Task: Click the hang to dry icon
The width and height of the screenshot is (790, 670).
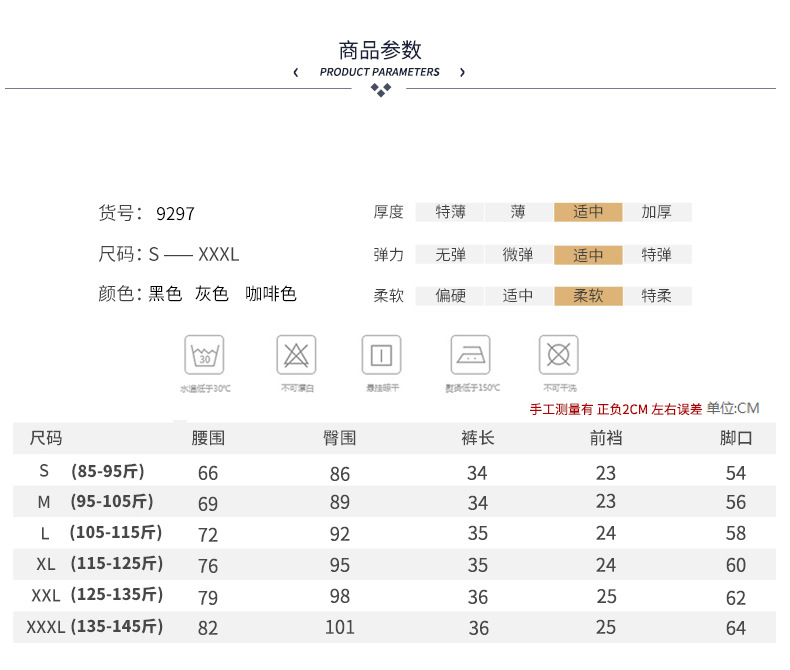Action: click(381, 355)
